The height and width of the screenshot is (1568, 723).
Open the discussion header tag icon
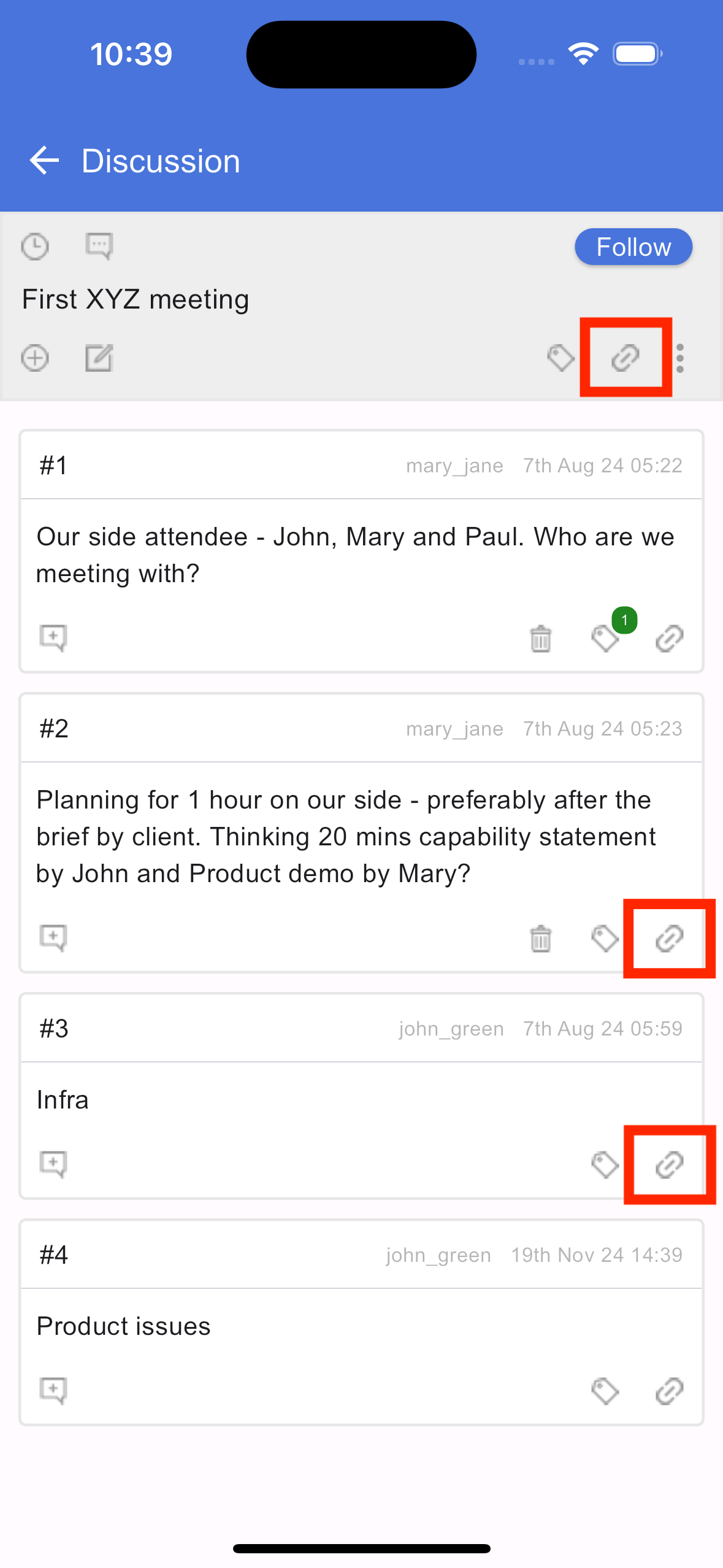click(560, 358)
